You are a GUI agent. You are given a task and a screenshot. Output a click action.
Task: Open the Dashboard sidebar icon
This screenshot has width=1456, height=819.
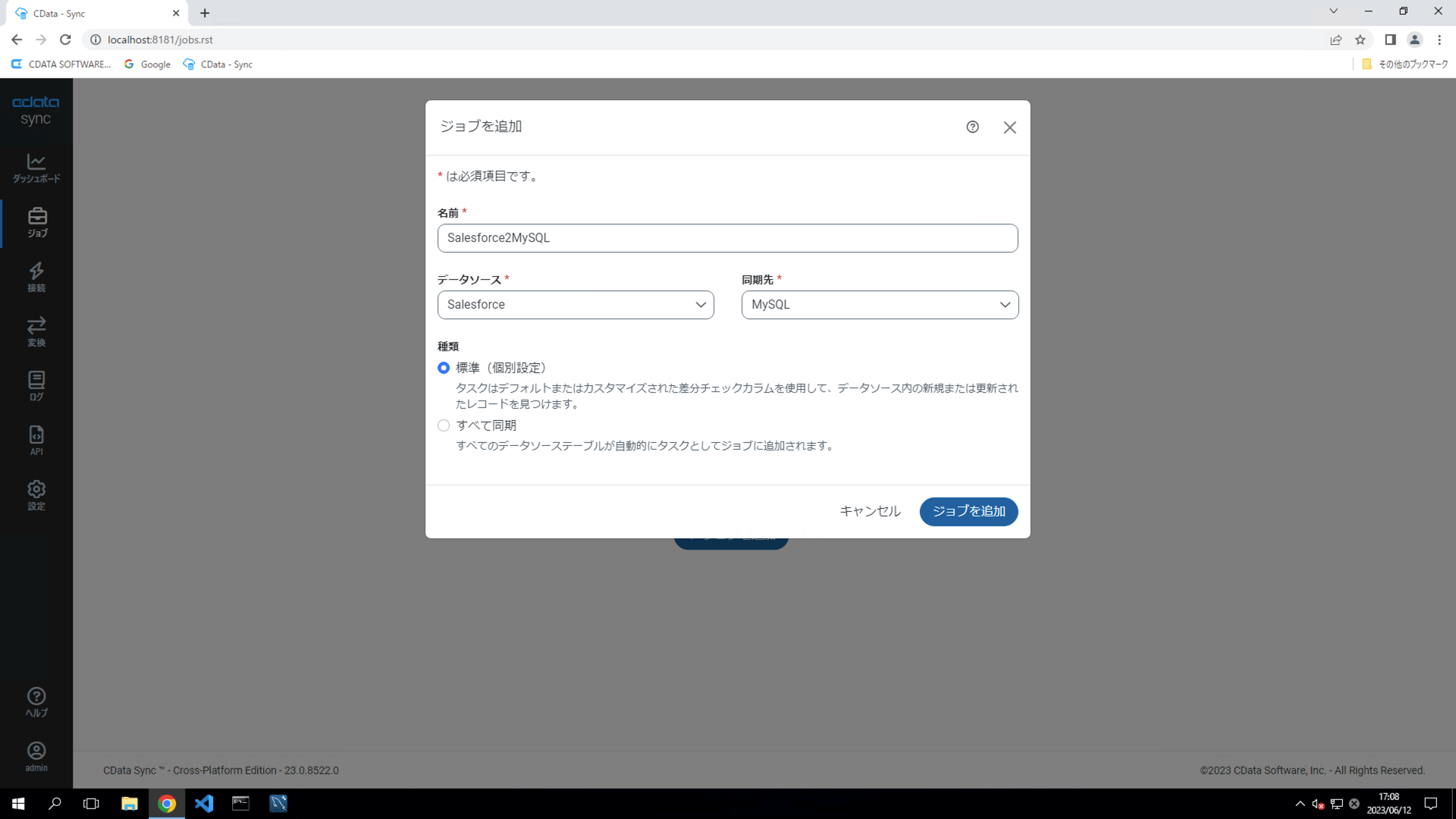[x=36, y=168]
